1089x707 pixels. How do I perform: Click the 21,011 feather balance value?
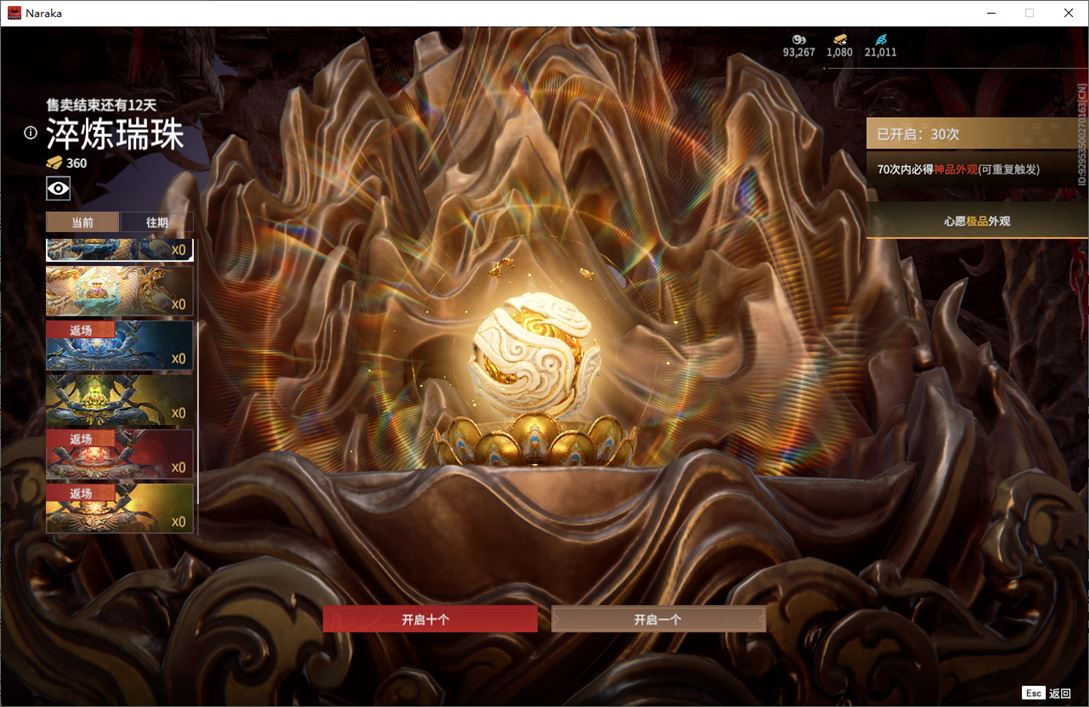[881, 52]
